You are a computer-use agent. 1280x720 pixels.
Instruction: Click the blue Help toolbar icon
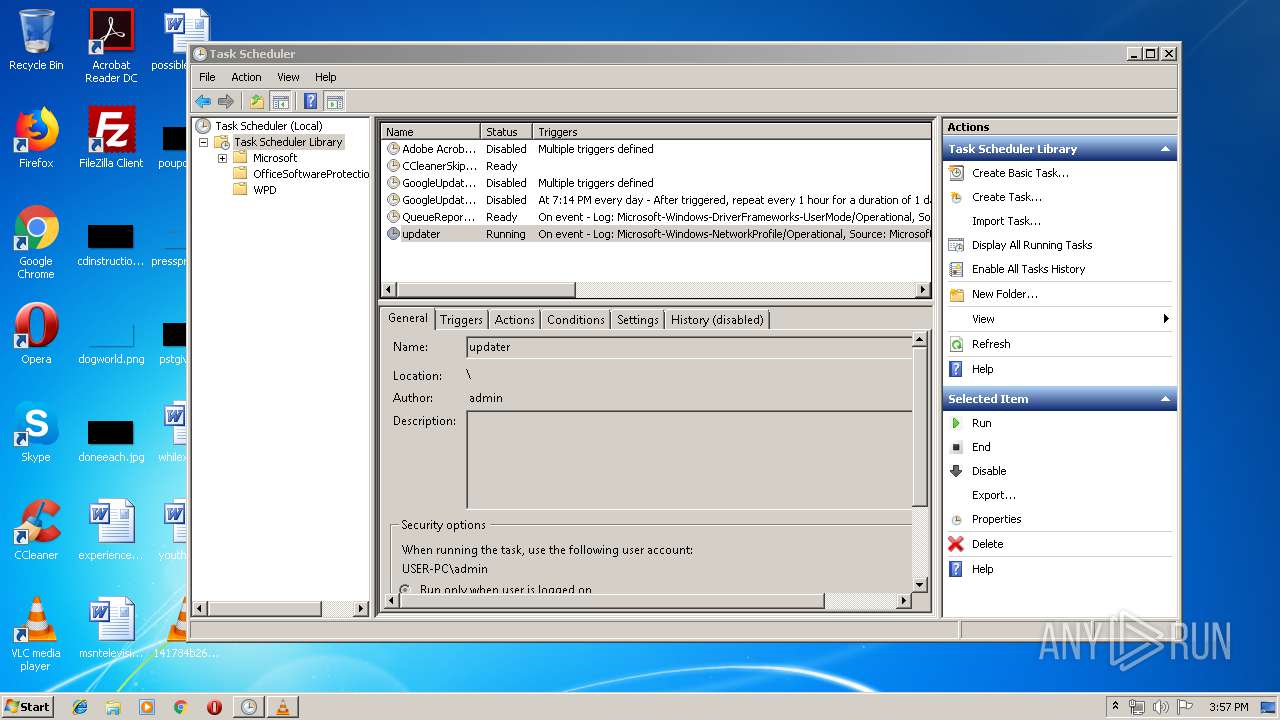[x=311, y=101]
